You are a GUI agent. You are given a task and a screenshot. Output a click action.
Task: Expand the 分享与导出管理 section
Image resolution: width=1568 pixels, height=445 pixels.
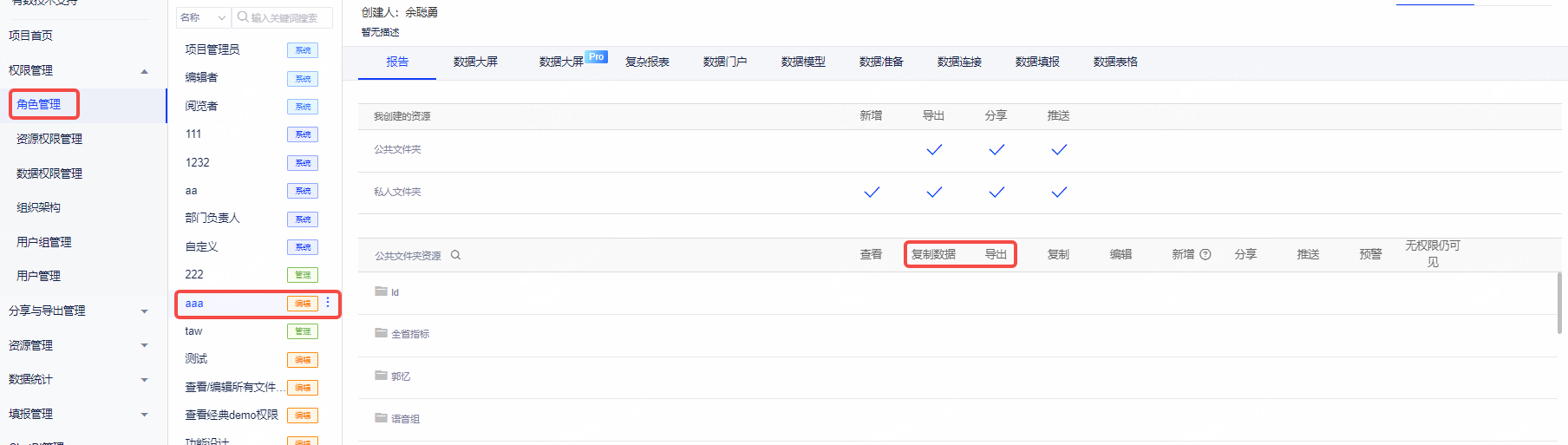tap(144, 311)
